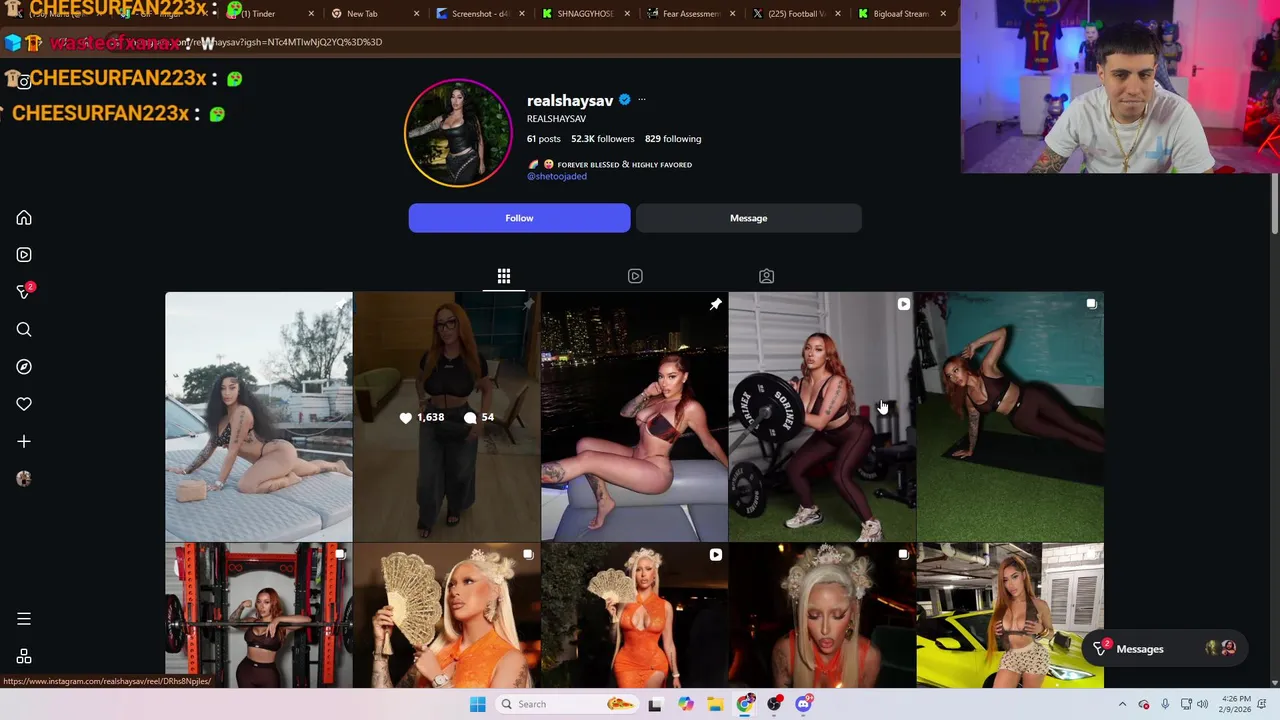Select the Posts grid tab
The image size is (1280, 720).
pos(504,276)
